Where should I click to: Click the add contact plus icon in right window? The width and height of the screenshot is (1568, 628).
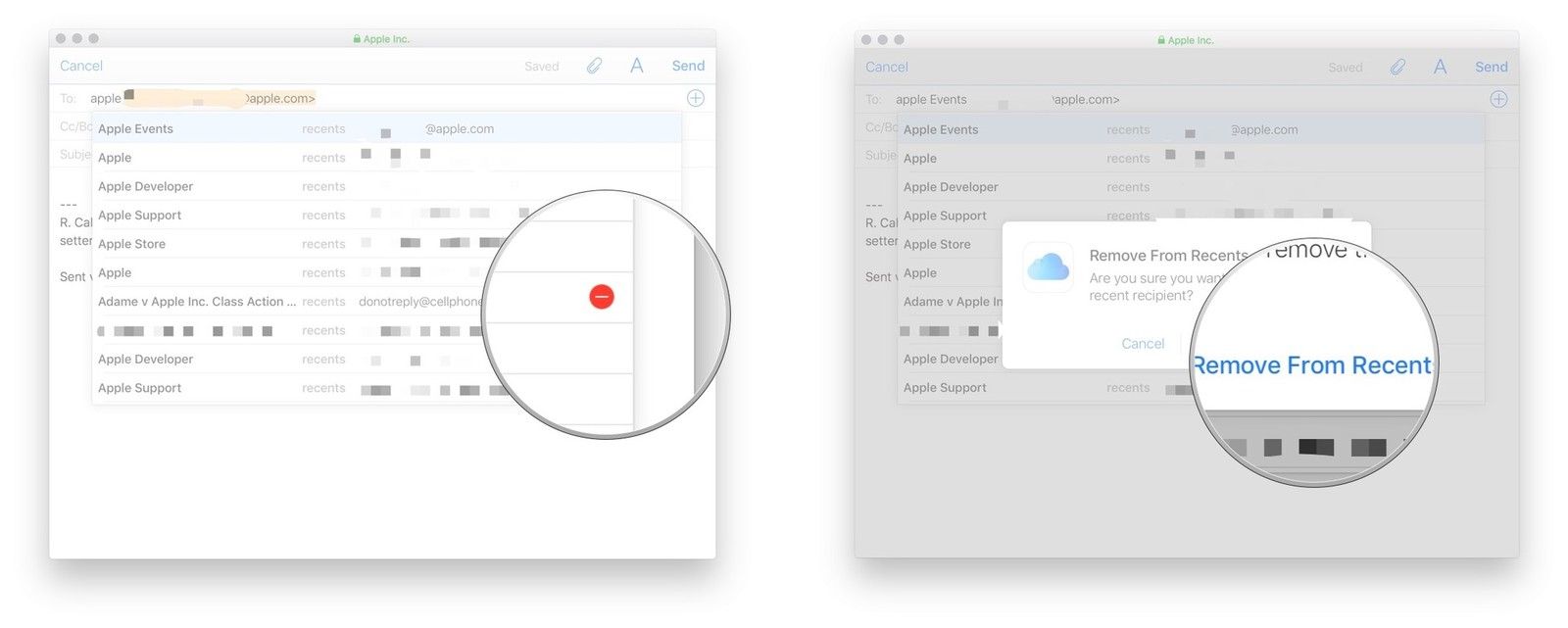coord(1498,99)
